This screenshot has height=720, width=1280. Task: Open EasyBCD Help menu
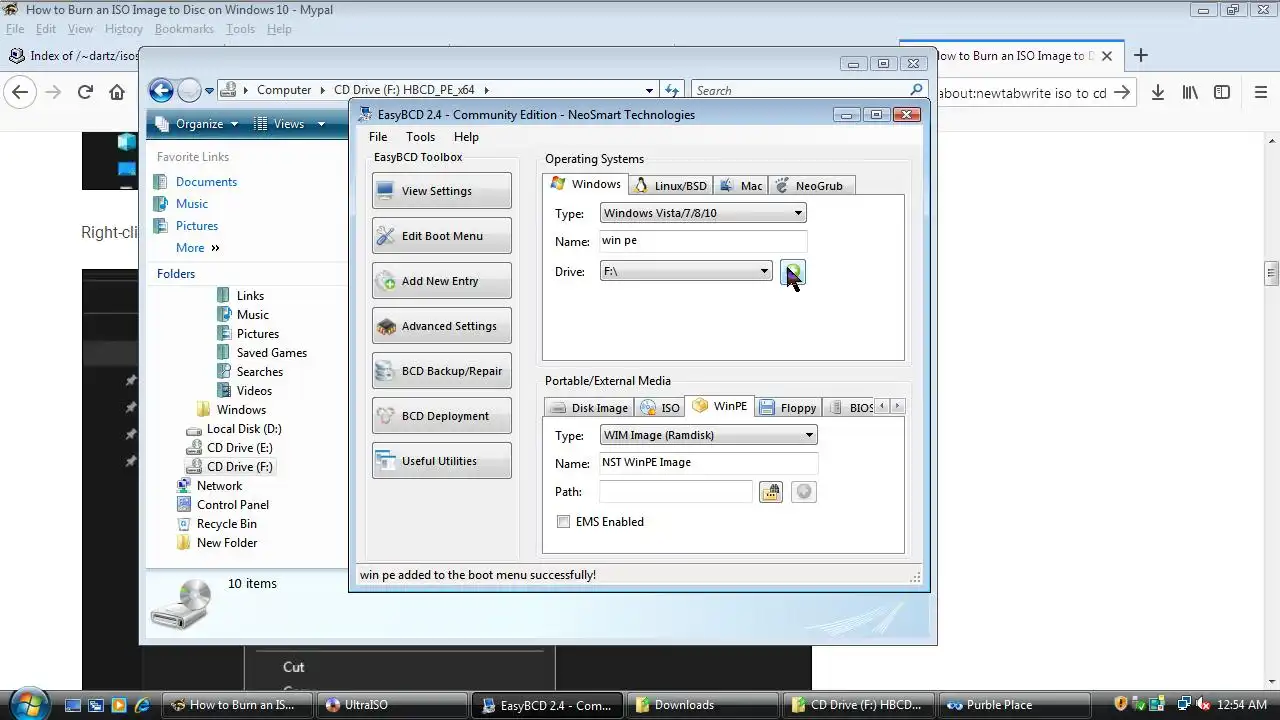click(466, 137)
